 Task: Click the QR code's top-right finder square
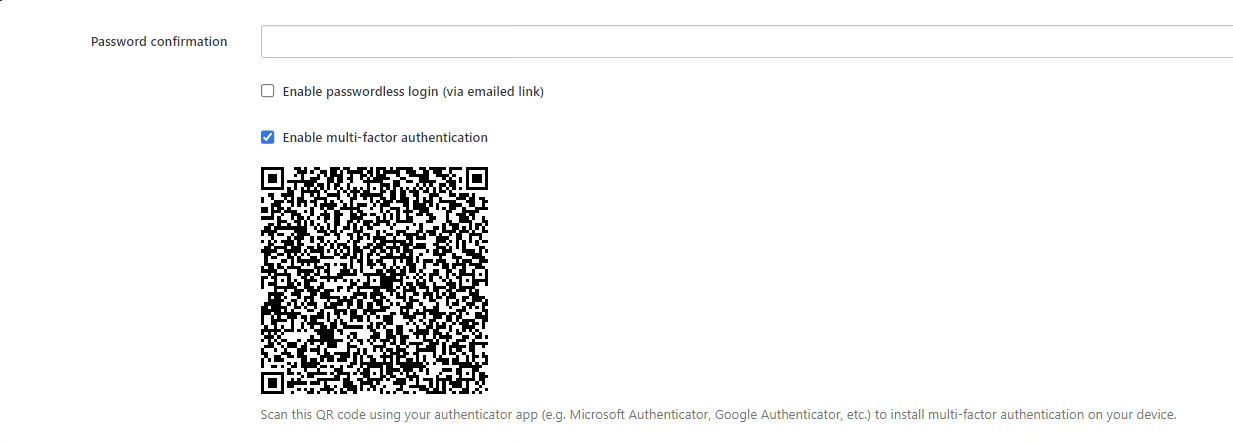(476, 179)
